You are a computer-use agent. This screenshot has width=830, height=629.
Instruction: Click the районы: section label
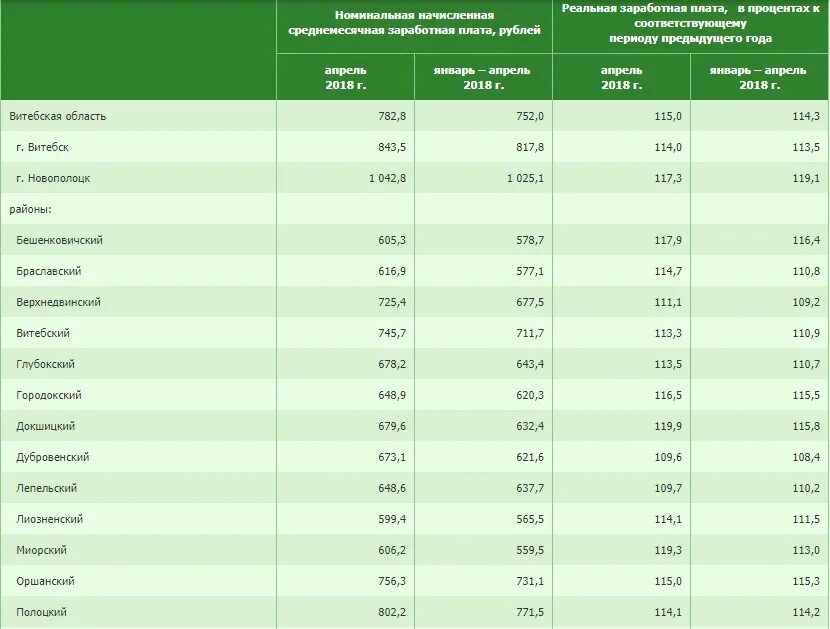pos(30,209)
